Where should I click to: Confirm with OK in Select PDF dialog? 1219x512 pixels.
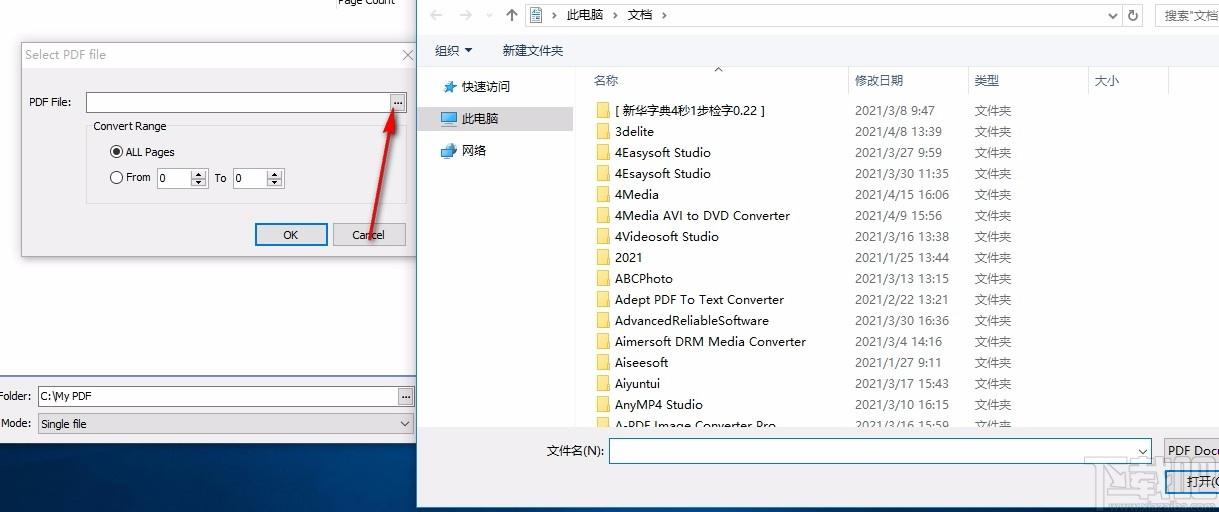tap(291, 235)
